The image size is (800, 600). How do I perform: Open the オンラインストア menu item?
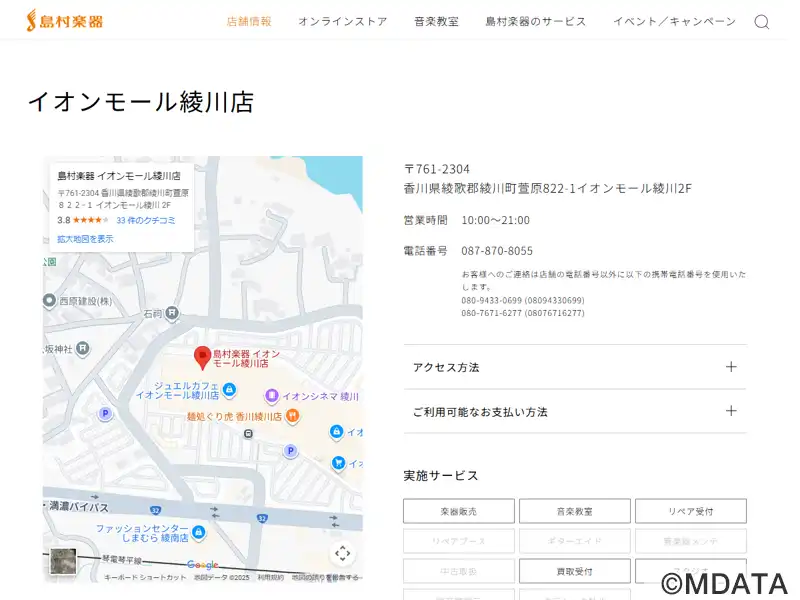(342, 21)
